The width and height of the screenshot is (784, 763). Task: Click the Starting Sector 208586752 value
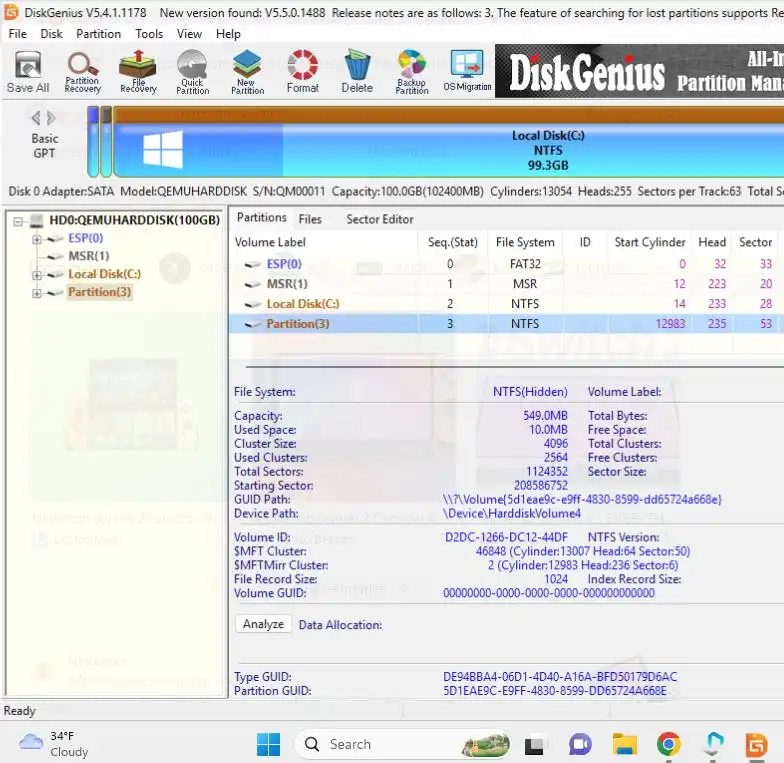(541, 485)
